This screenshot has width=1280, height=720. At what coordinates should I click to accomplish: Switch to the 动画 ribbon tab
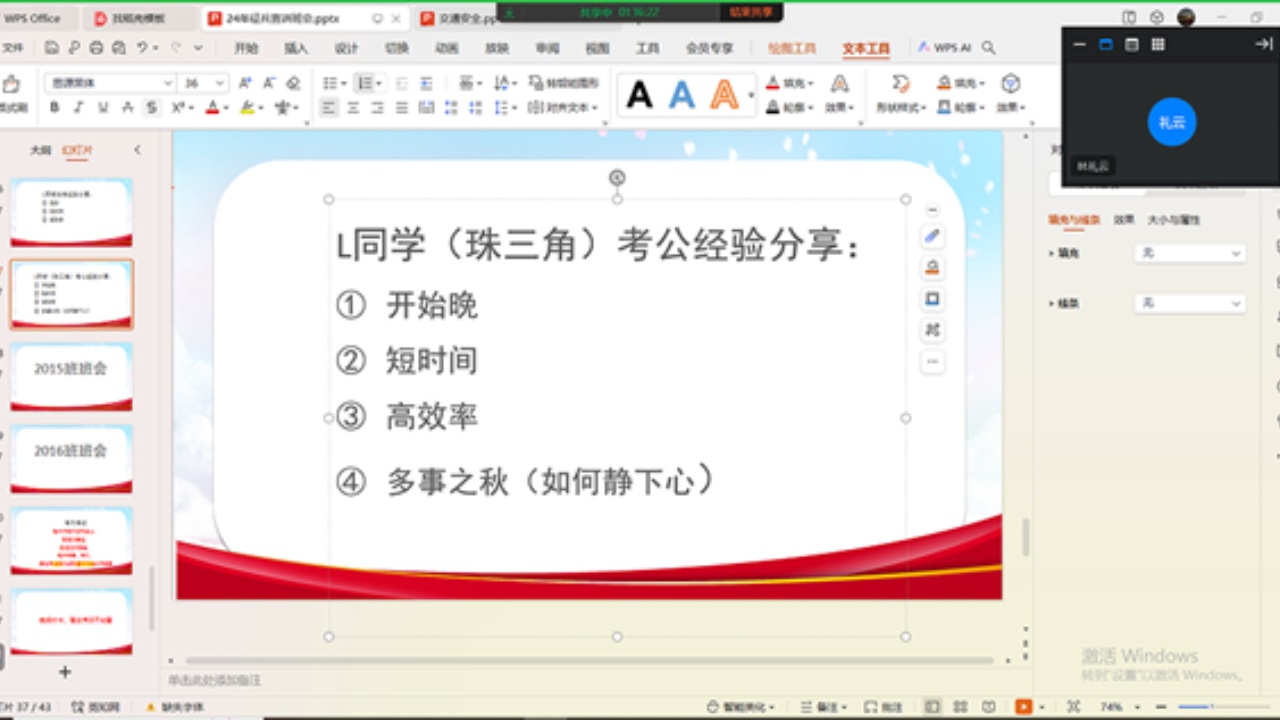click(x=447, y=48)
